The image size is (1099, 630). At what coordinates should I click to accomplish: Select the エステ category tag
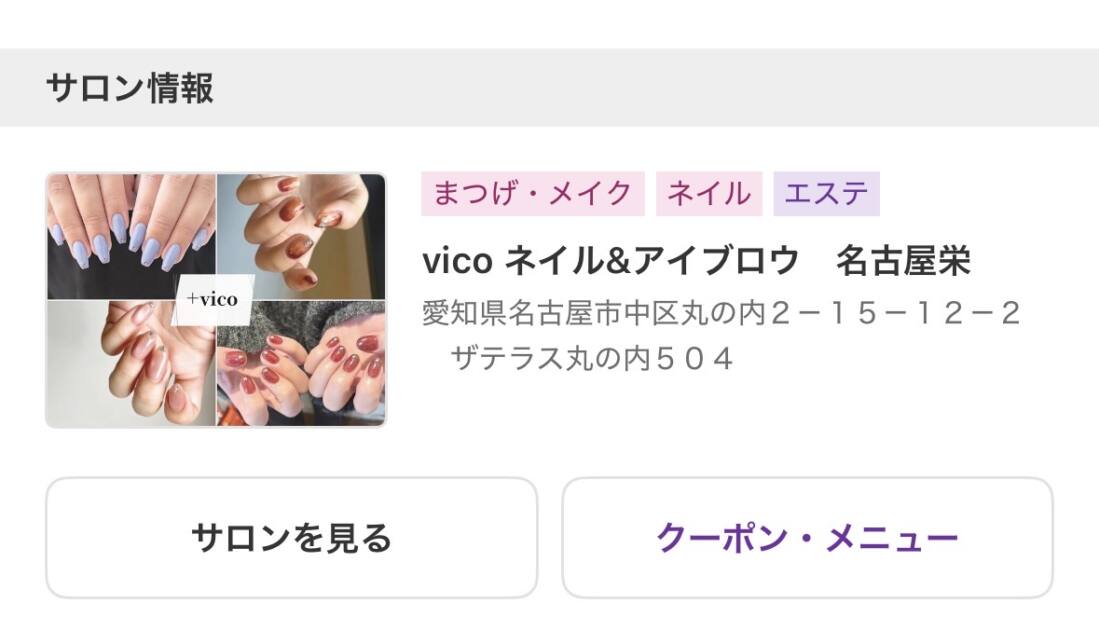pyautogui.click(x=826, y=193)
